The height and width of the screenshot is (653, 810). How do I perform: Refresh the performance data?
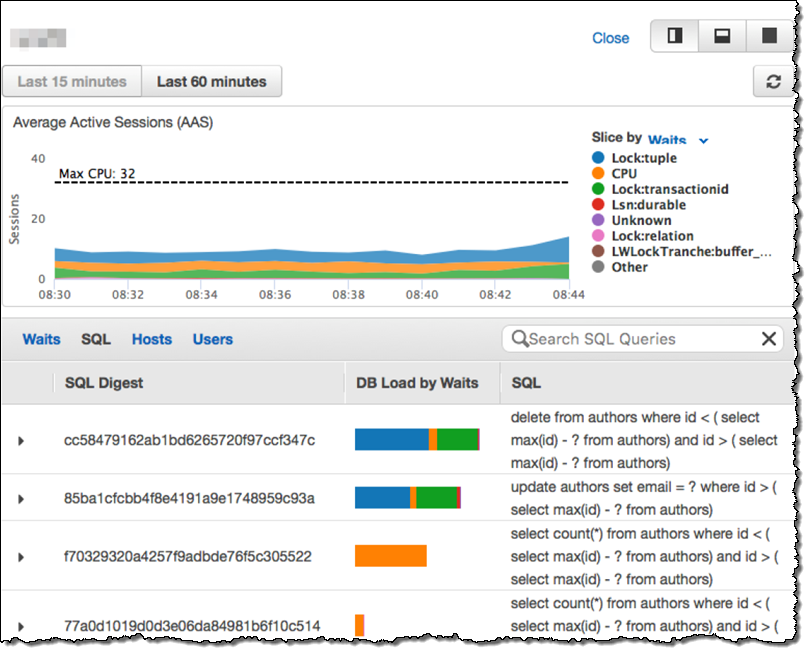(773, 82)
